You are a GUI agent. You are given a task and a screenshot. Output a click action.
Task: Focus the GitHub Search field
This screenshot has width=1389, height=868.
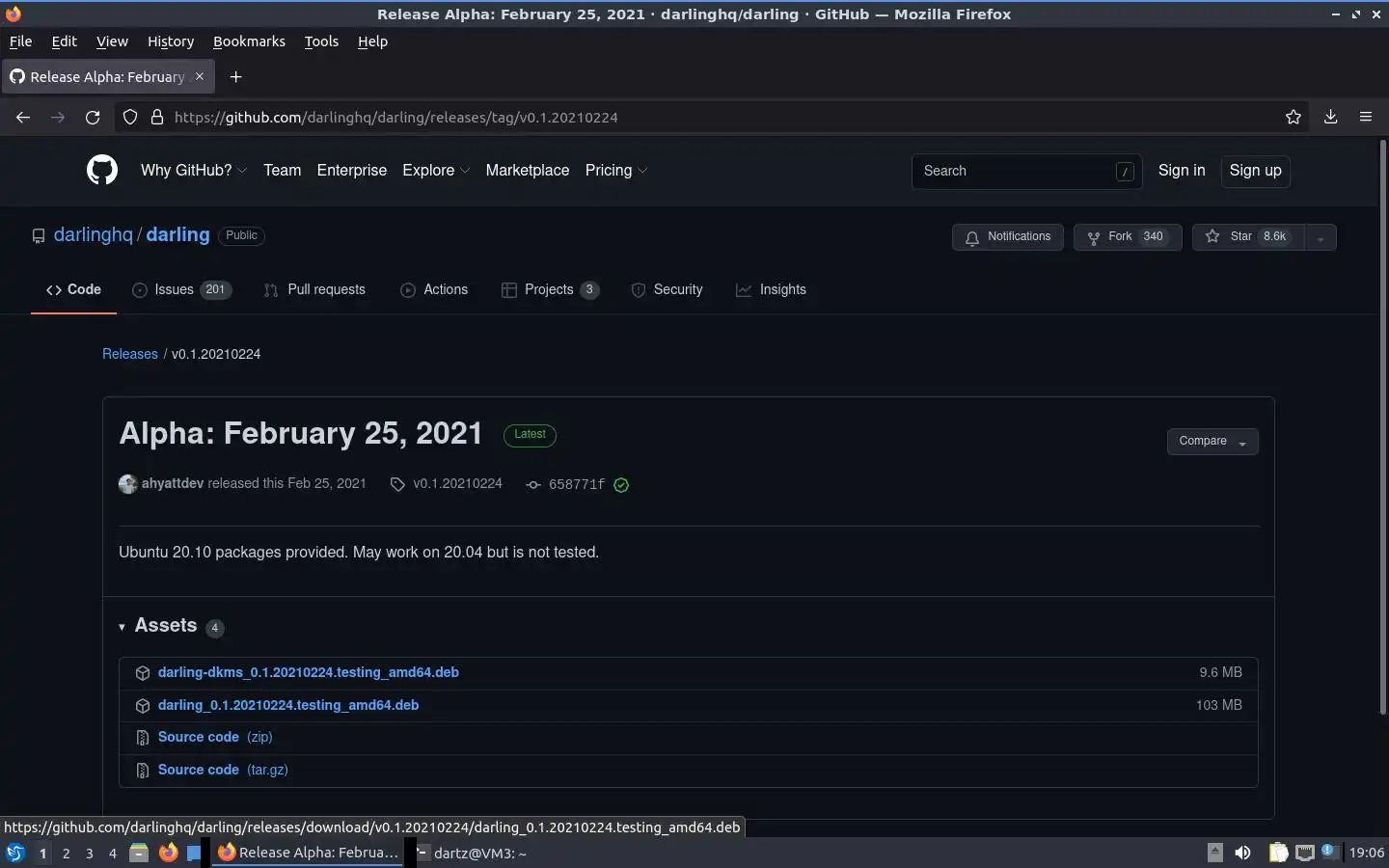click(x=1026, y=172)
